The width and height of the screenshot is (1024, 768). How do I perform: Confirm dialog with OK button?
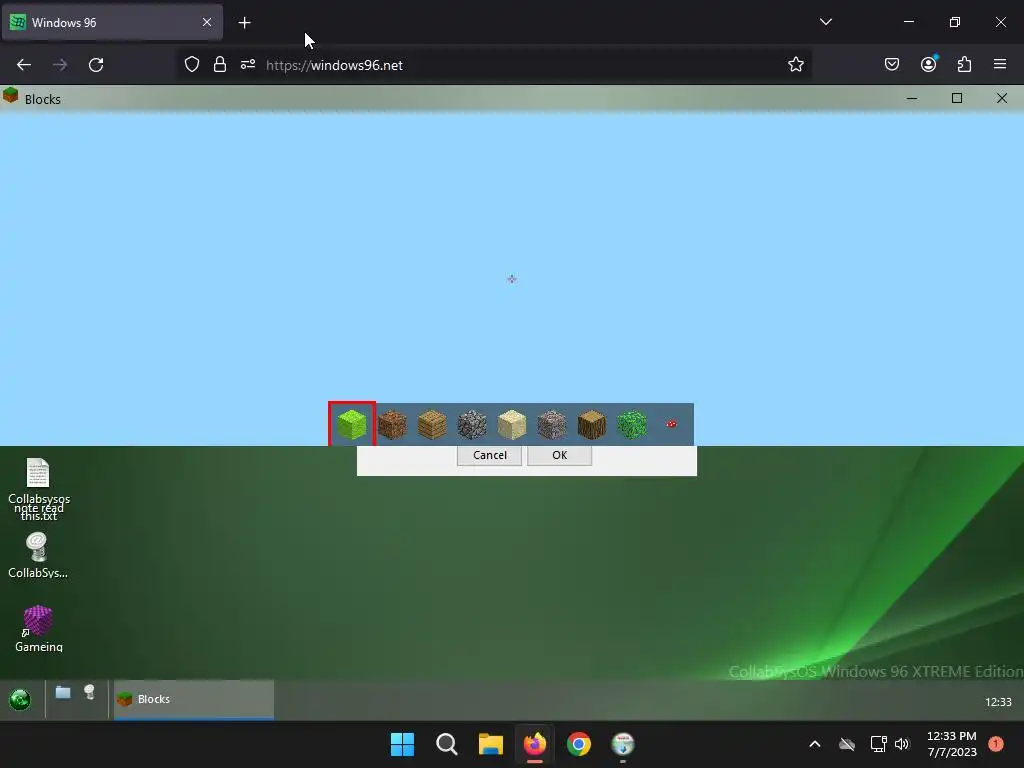[x=560, y=455]
